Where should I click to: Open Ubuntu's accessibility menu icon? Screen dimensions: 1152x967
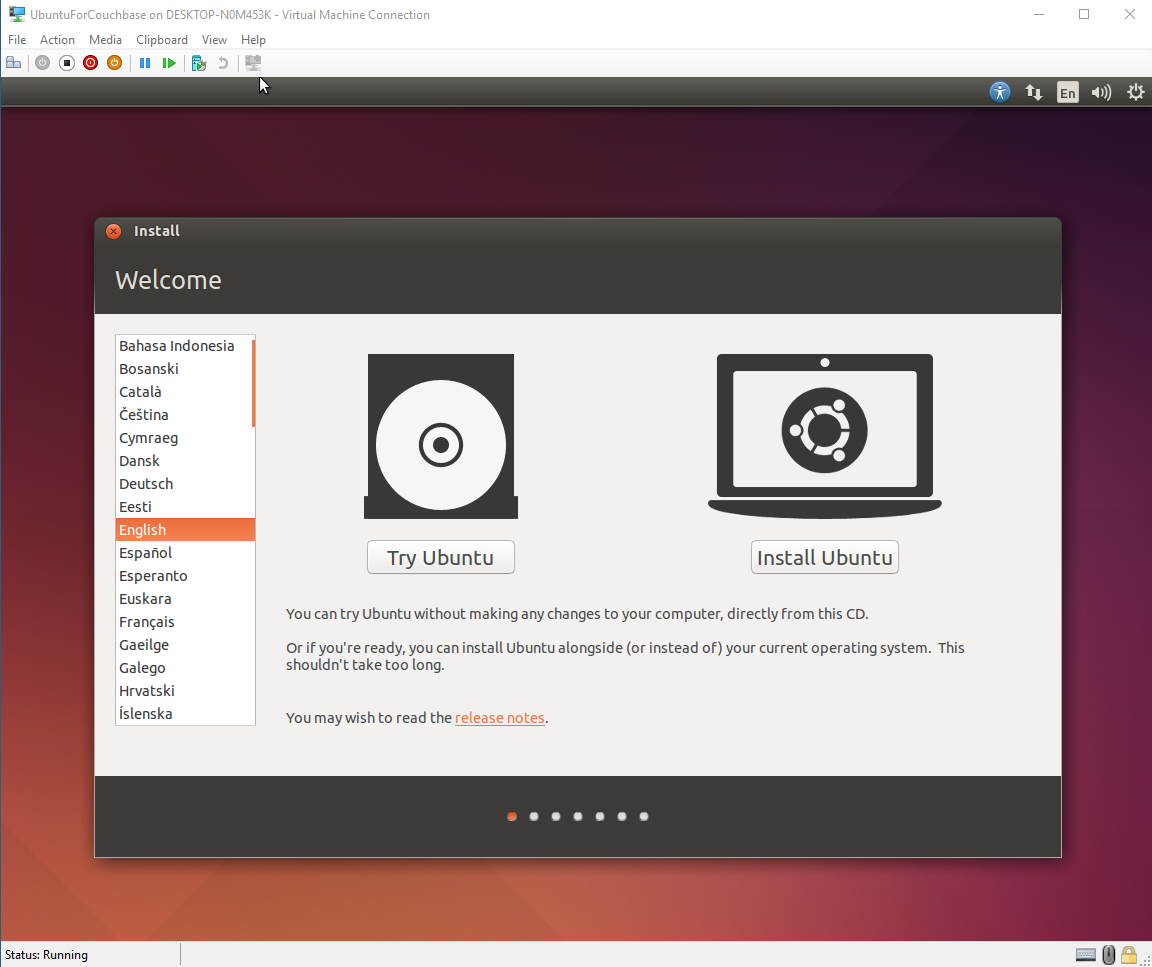click(999, 91)
